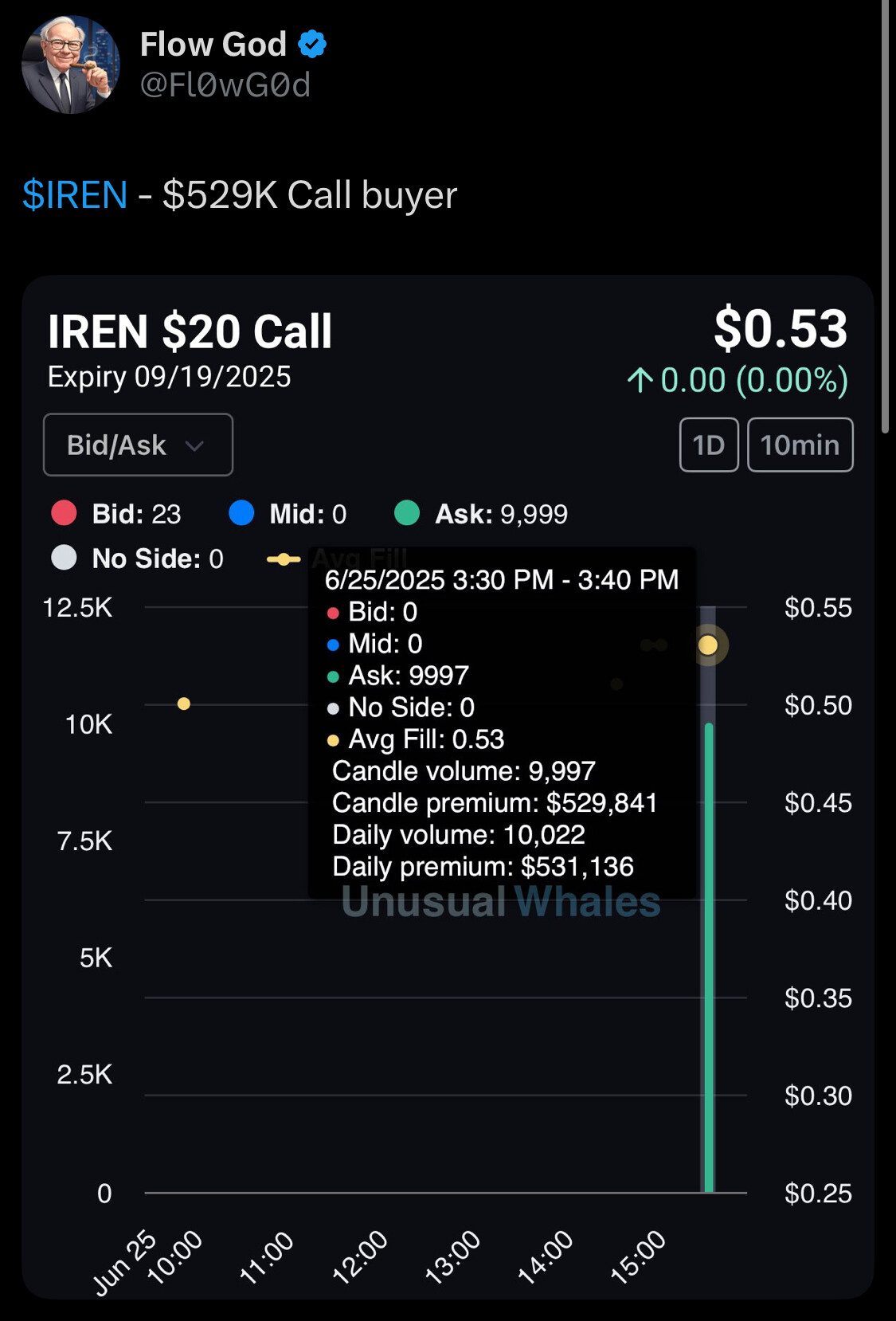The image size is (896, 1321).
Task: Click the page scrollbar on the right edge
Action: point(885,215)
